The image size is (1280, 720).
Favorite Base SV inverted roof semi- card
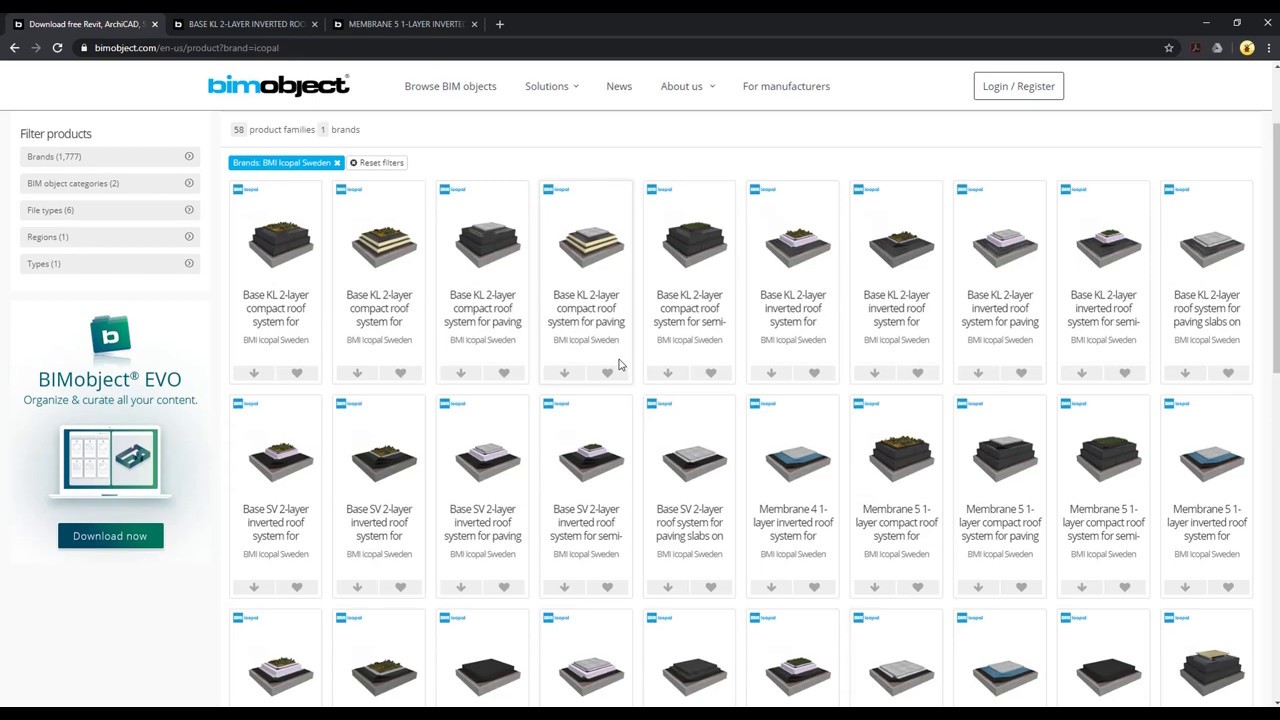point(607,587)
